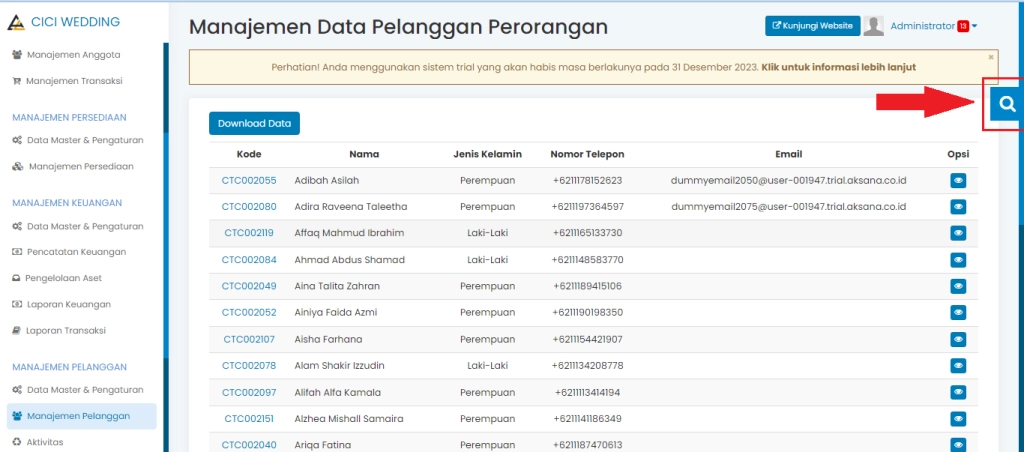
Task: Open notification badge showing 13
Action: coord(963,26)
